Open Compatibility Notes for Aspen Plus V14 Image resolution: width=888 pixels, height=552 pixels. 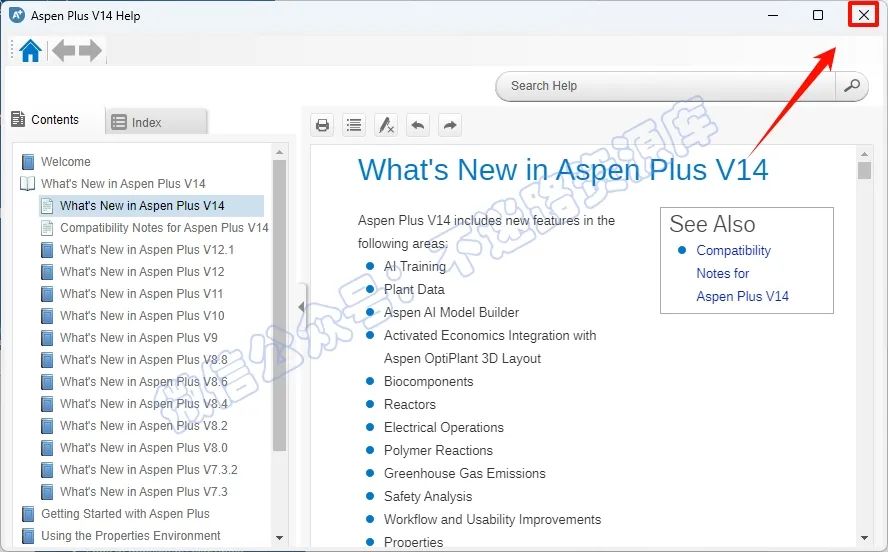coord(164,228)
